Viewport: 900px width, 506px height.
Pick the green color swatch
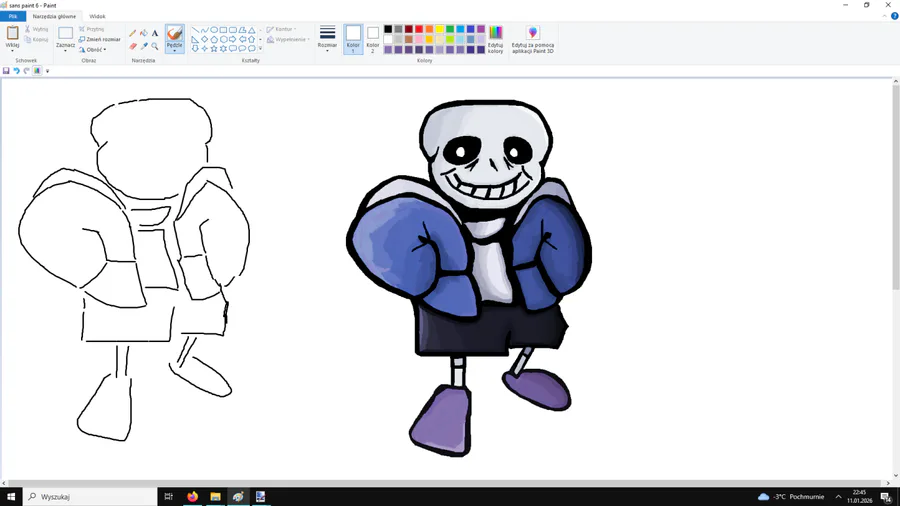[x=450, y=29]
